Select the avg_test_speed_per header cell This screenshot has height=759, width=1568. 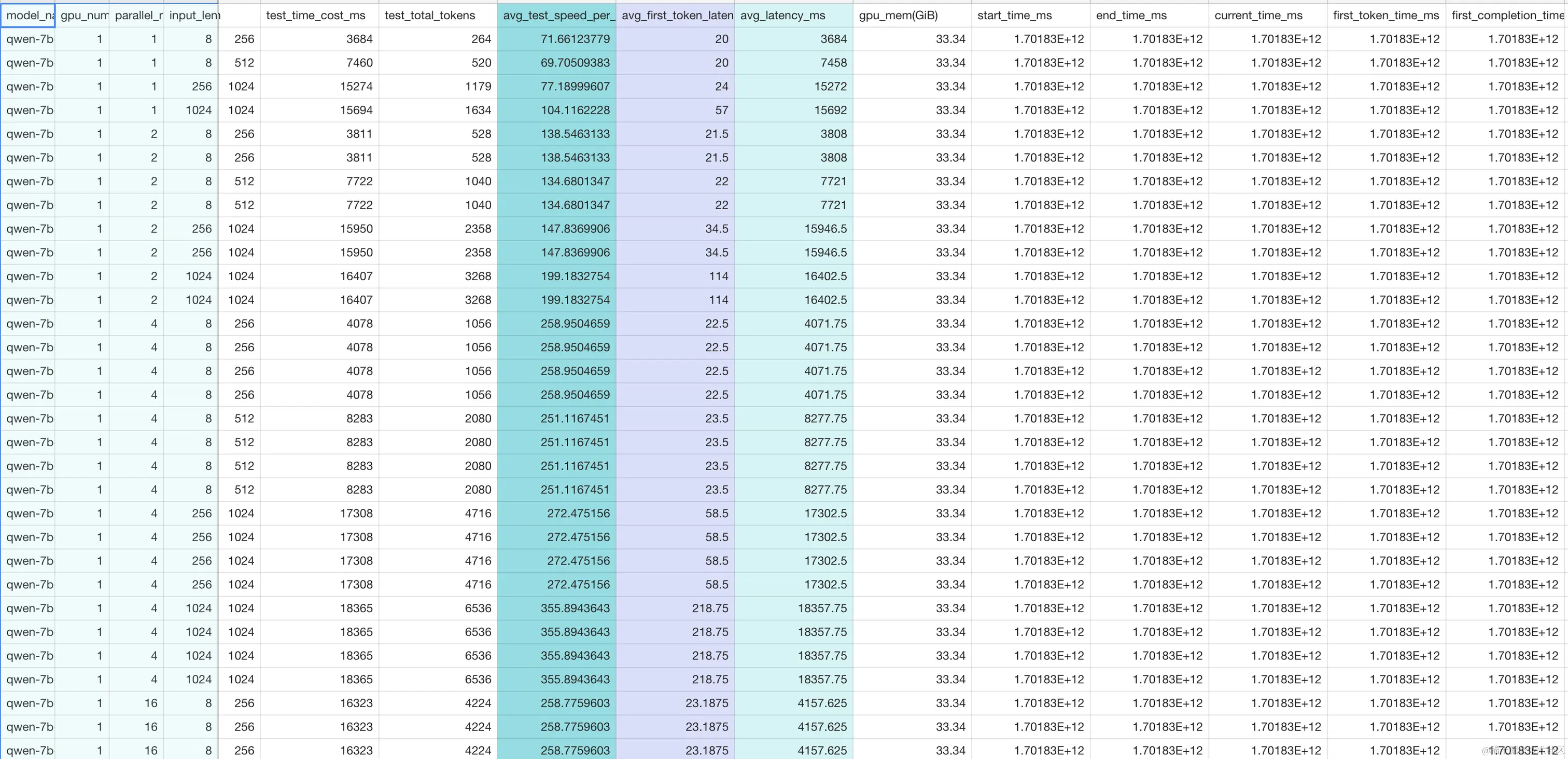point(556,15)
